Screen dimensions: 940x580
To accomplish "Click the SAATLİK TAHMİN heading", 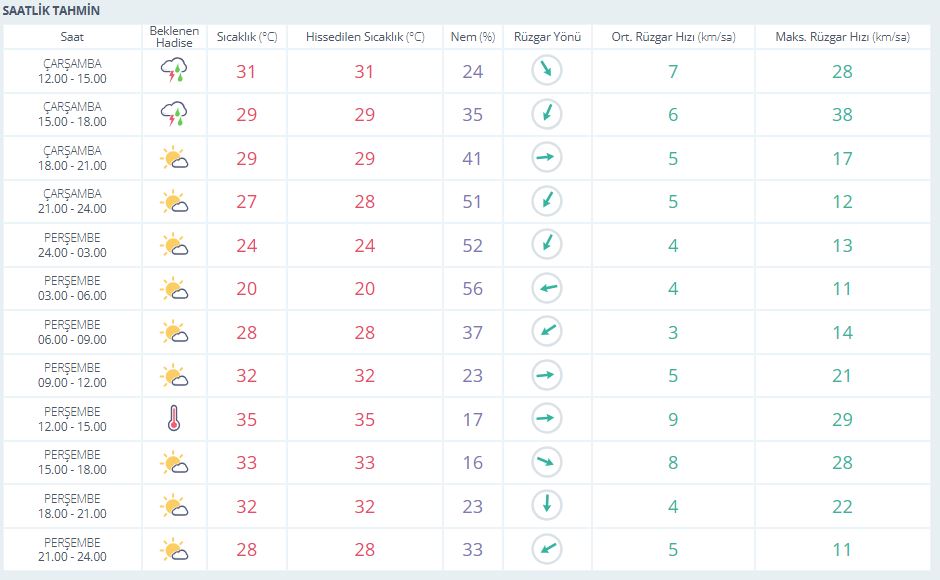I will (51, 10).
